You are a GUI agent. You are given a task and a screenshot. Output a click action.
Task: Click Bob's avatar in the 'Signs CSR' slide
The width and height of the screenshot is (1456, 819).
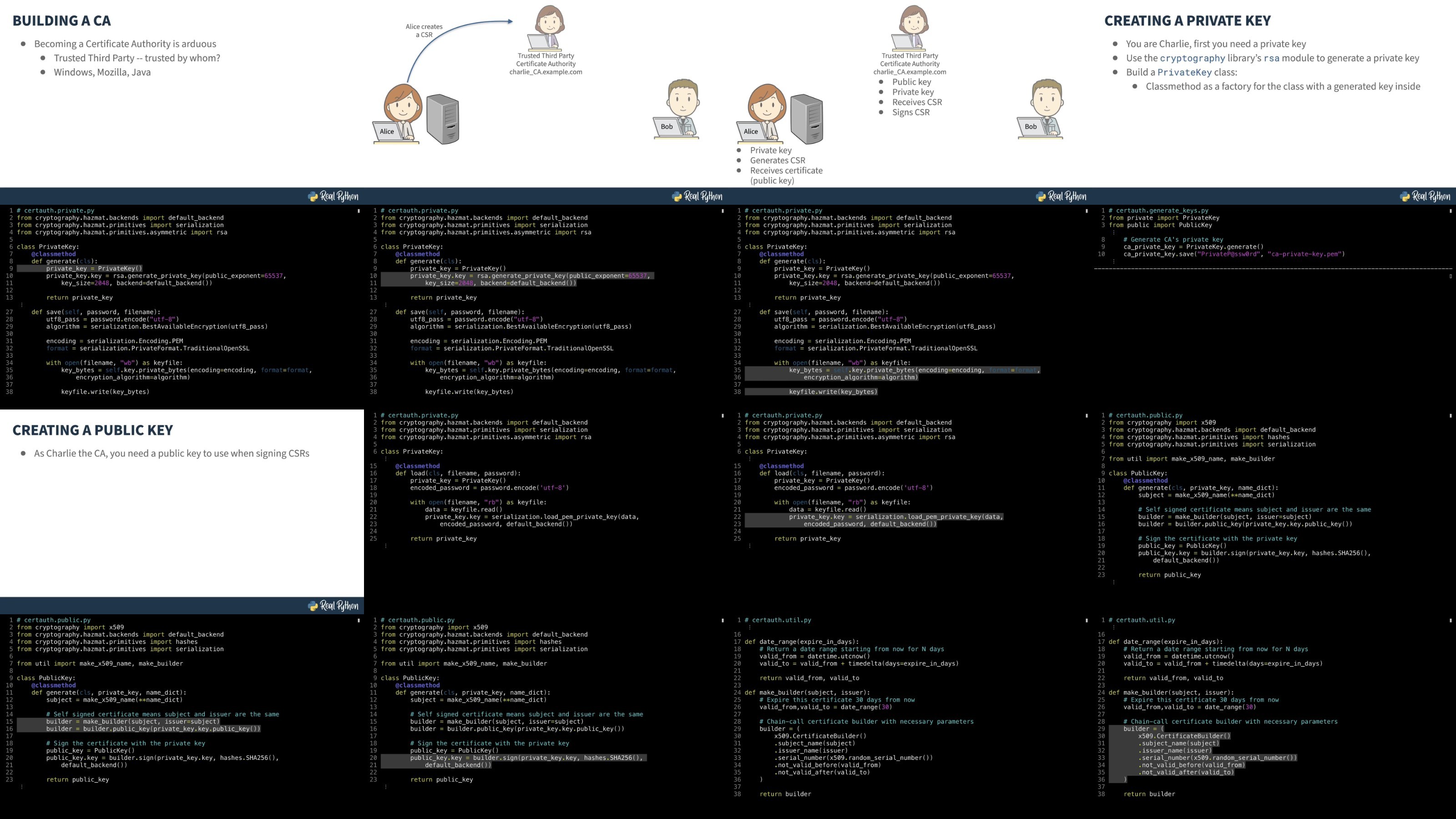point(1041,109)
